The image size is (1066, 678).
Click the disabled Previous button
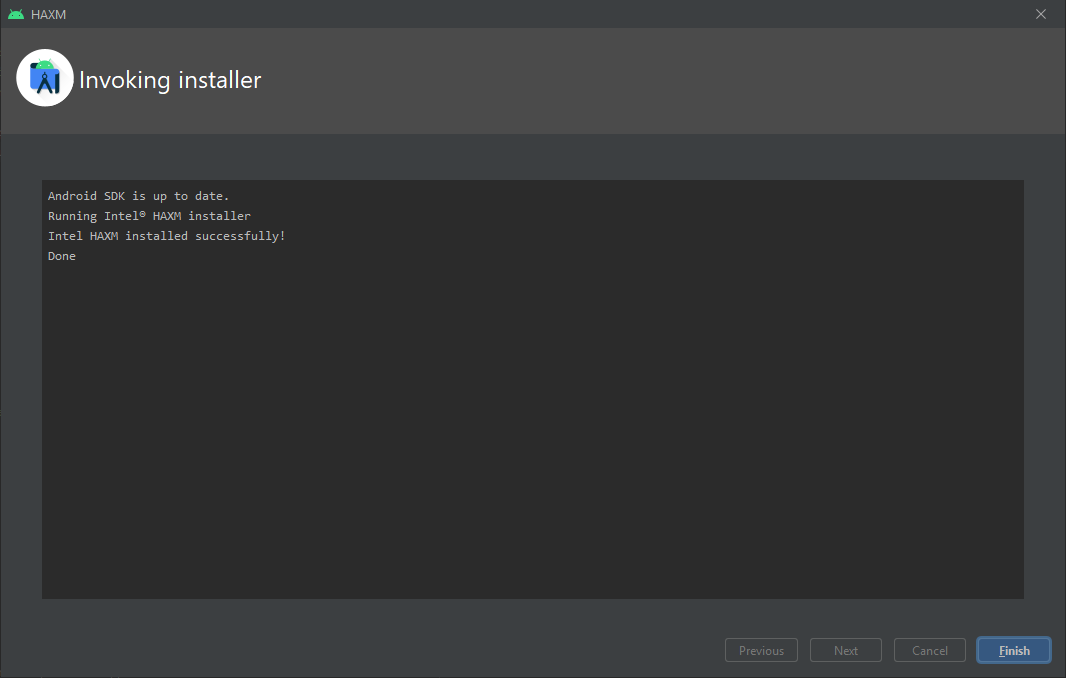pos(761,650)
